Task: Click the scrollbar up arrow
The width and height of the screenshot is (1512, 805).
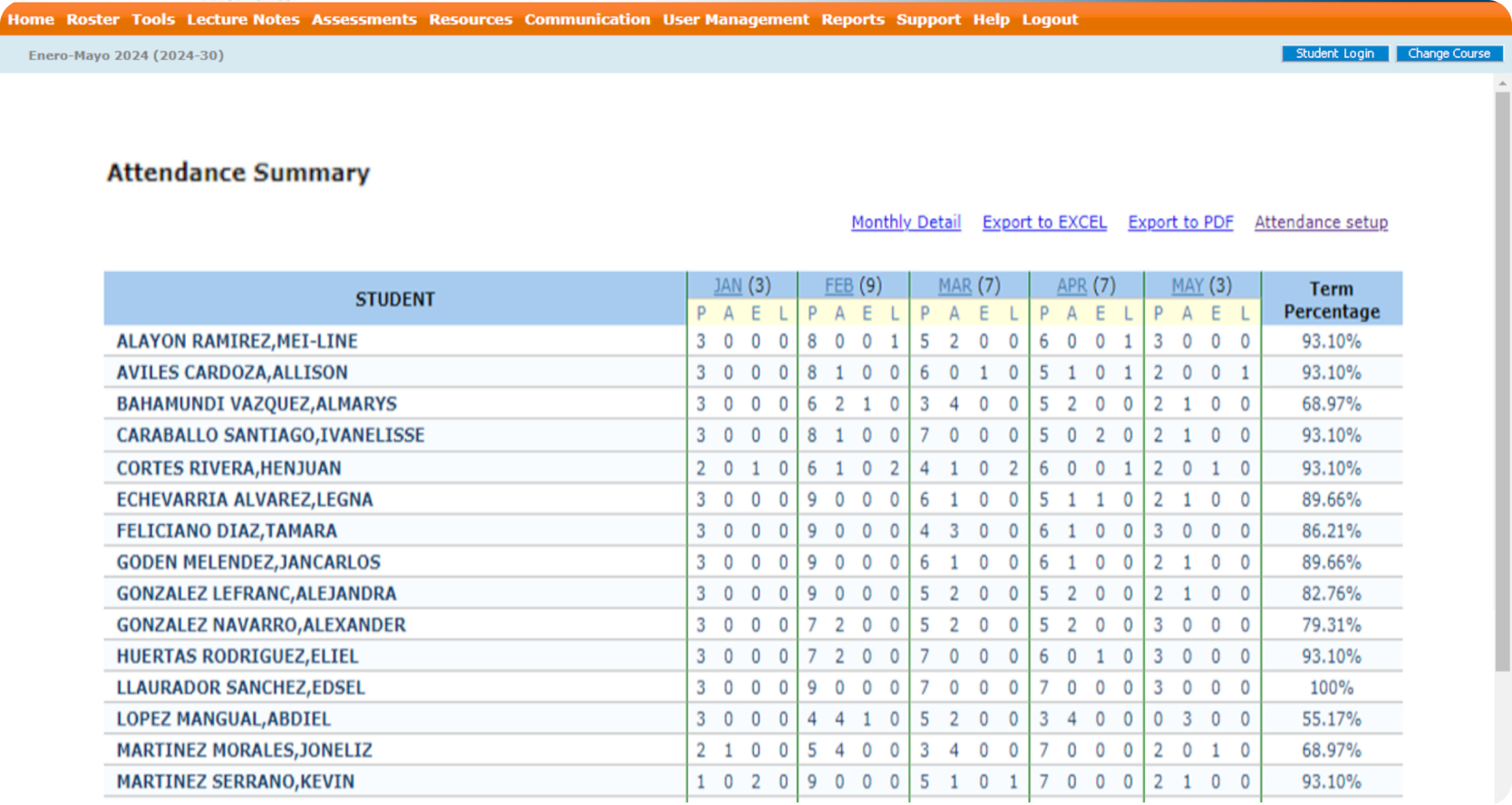Action: [x=1502, y=82]
